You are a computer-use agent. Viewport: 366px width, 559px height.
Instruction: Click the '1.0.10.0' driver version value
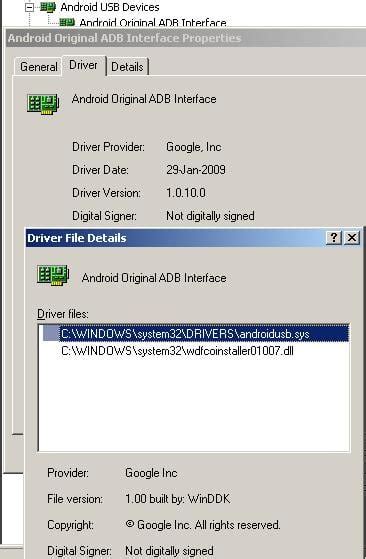click(186, 193)
